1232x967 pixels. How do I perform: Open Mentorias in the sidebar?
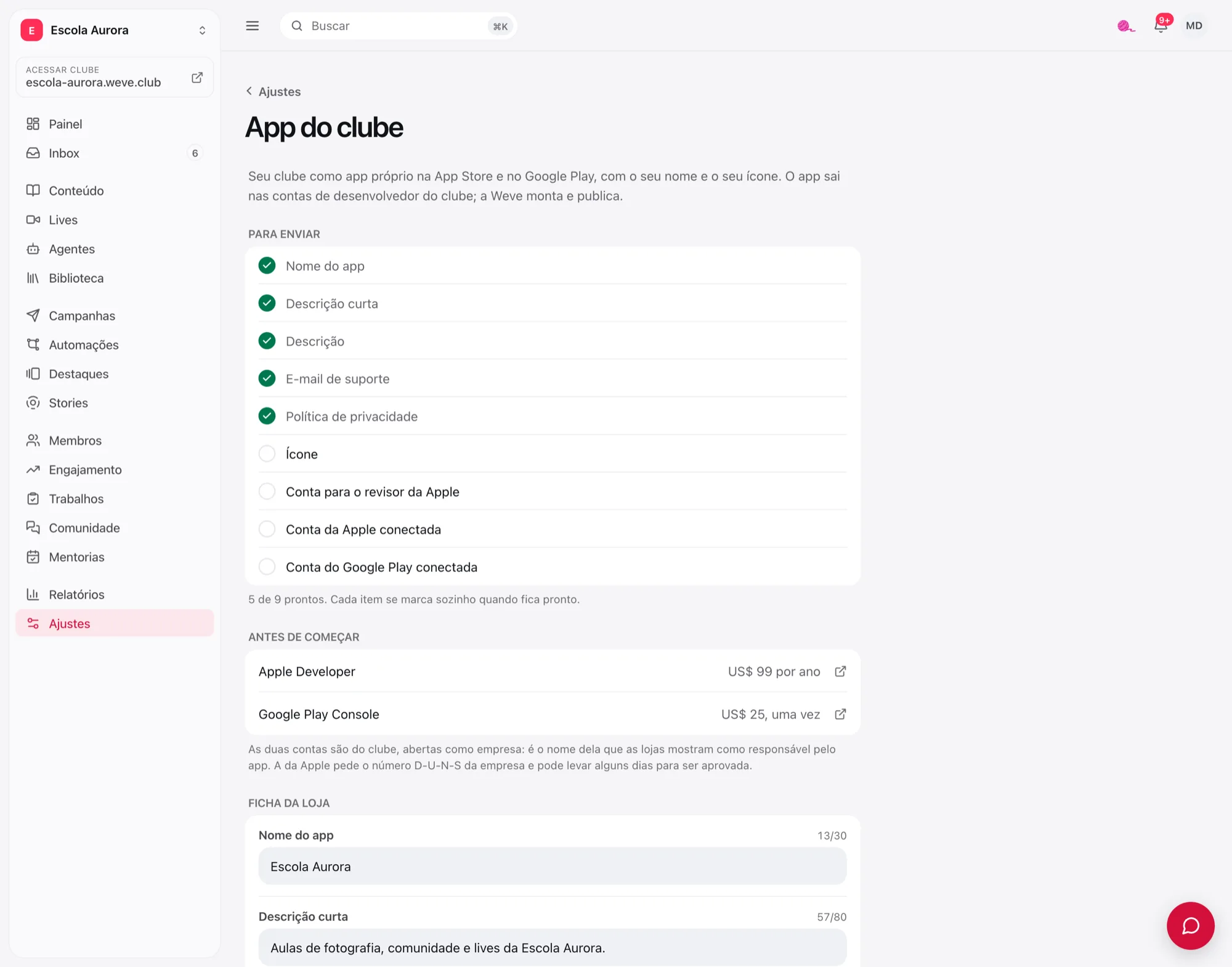click(x=115, y=557)
